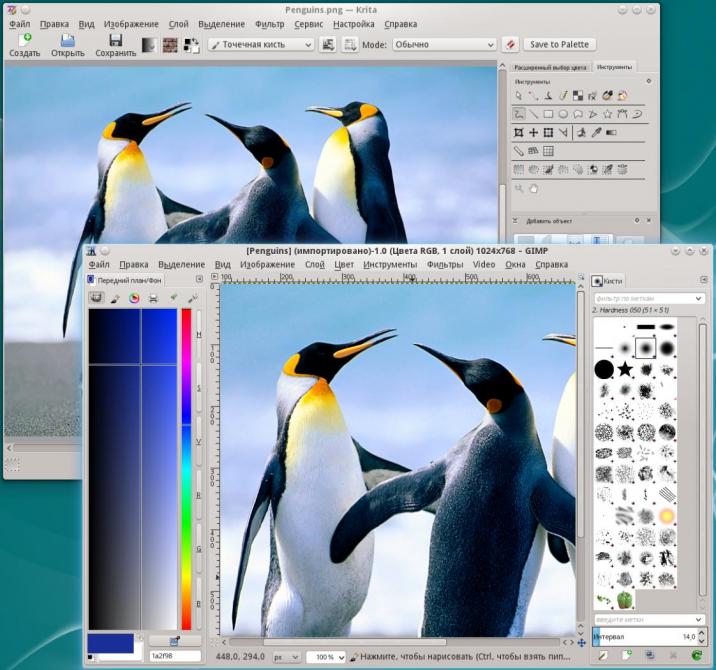Click the Save to Palette button
716x670 pixels.
tap(560, 44)
